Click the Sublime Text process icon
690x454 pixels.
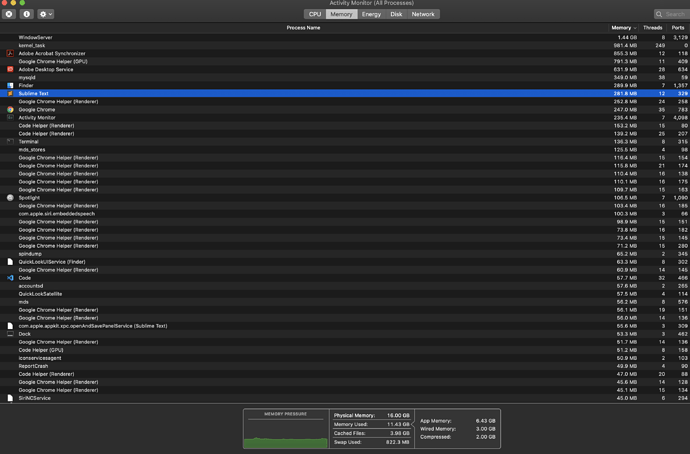(x=10, y=93)
